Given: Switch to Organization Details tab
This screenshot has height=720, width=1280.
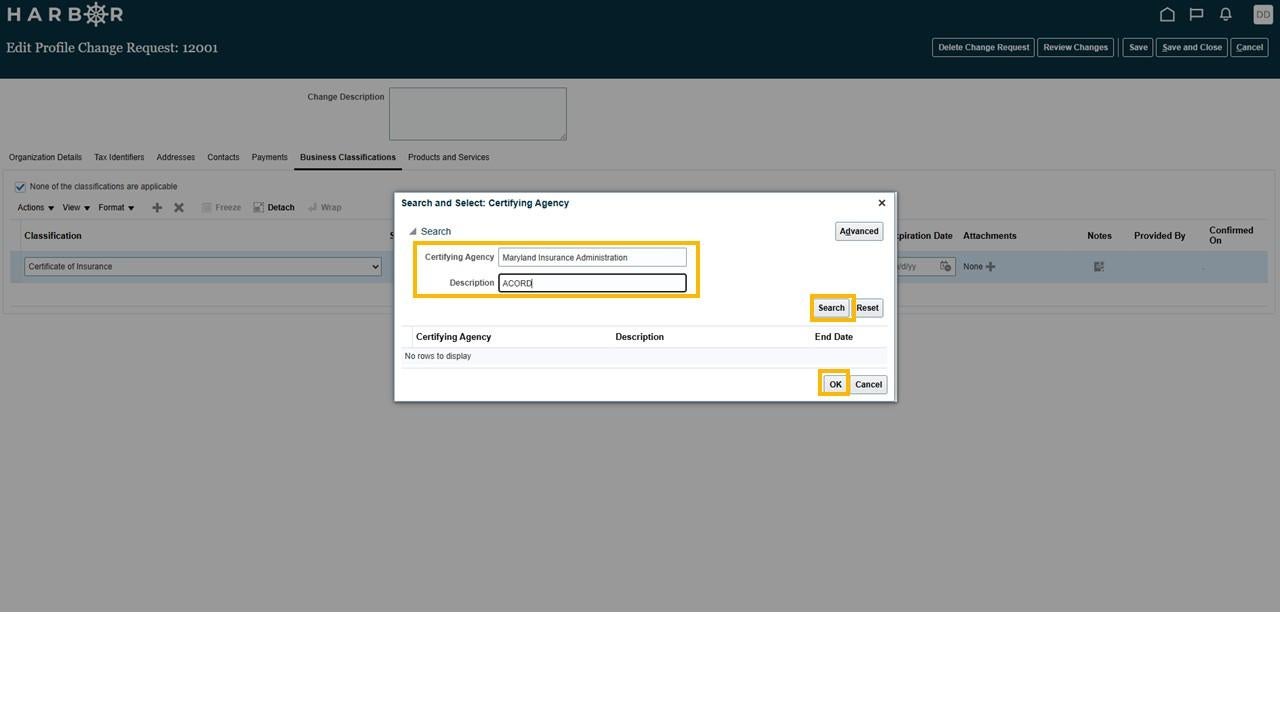Looking at the screenshot, I should click(45, 158).
